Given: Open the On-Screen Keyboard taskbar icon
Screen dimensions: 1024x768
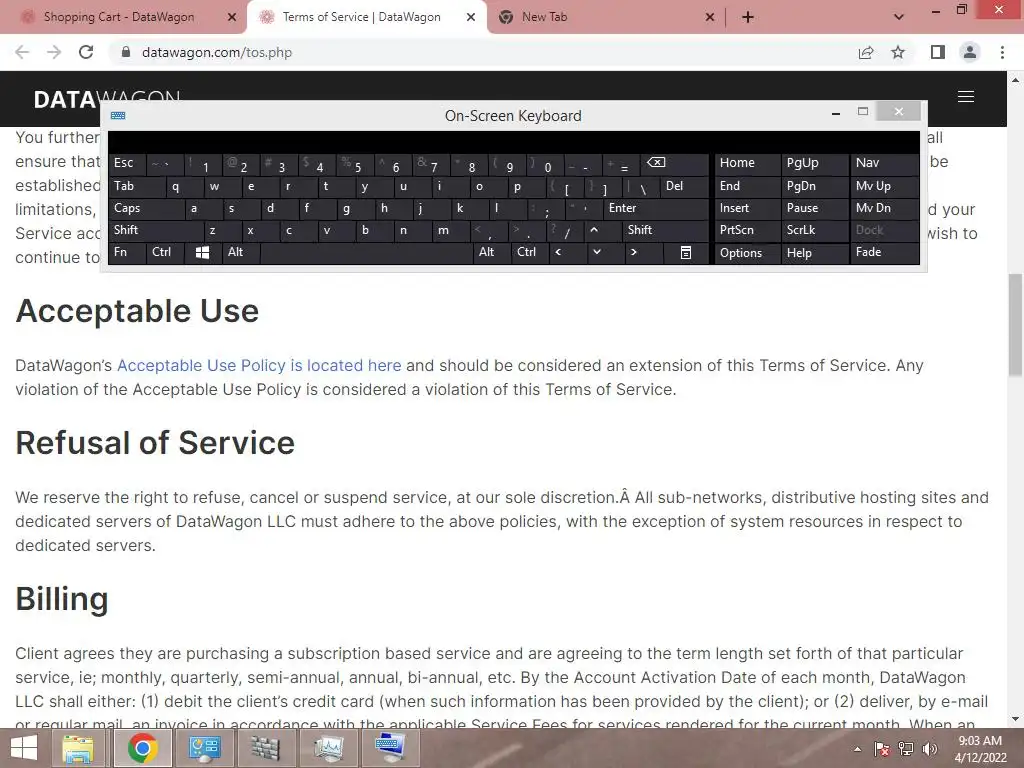Looking at the screenshot, I should pyautogui.click(x=390, y=748).
